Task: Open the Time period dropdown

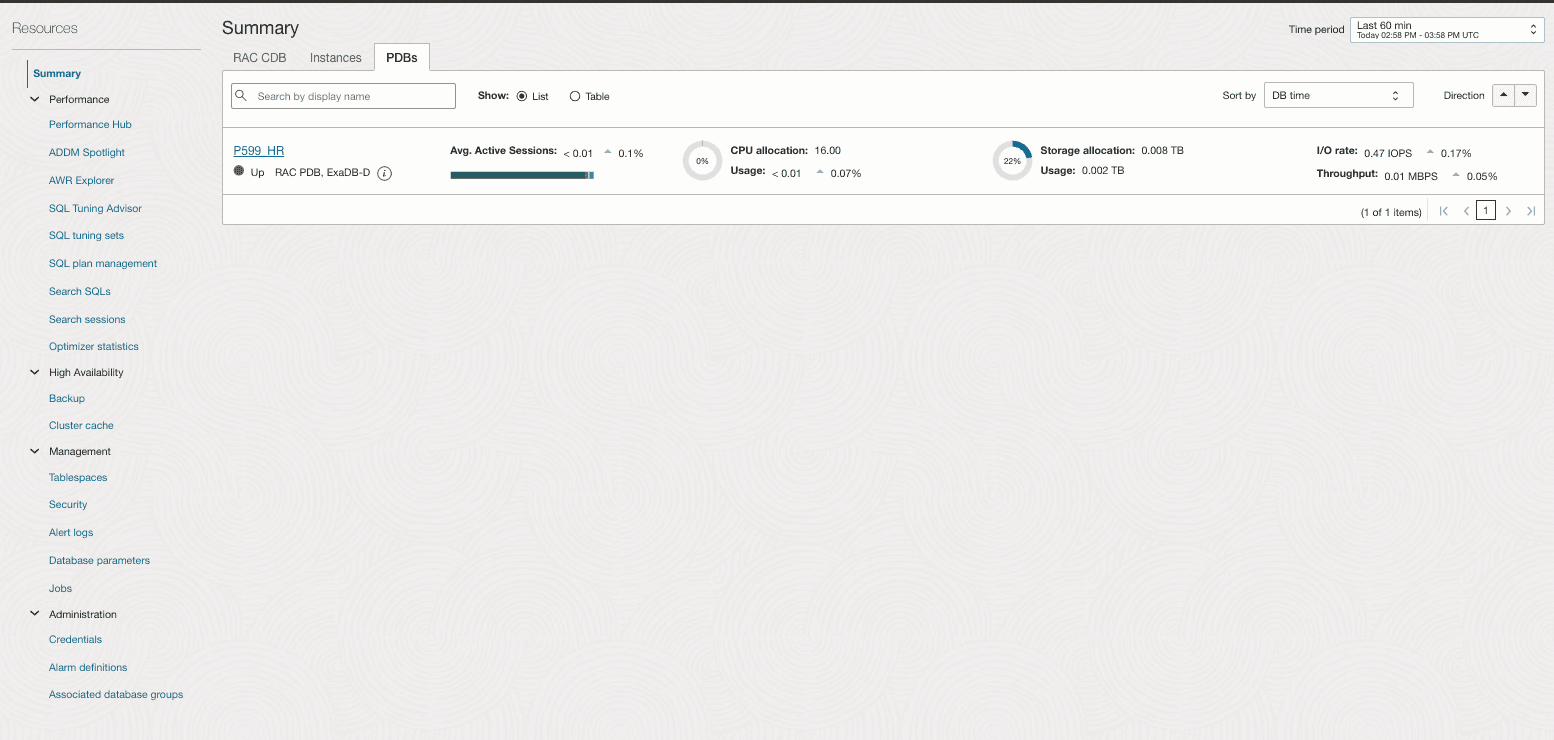Action: click(1447, 30)
